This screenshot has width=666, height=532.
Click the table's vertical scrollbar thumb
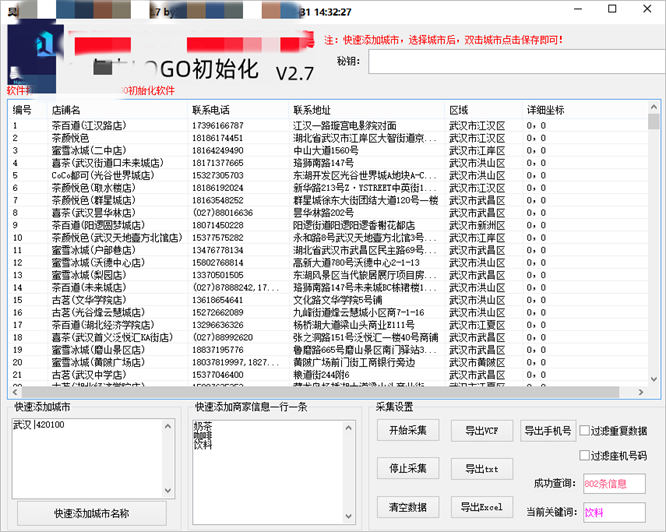point(654,121)
